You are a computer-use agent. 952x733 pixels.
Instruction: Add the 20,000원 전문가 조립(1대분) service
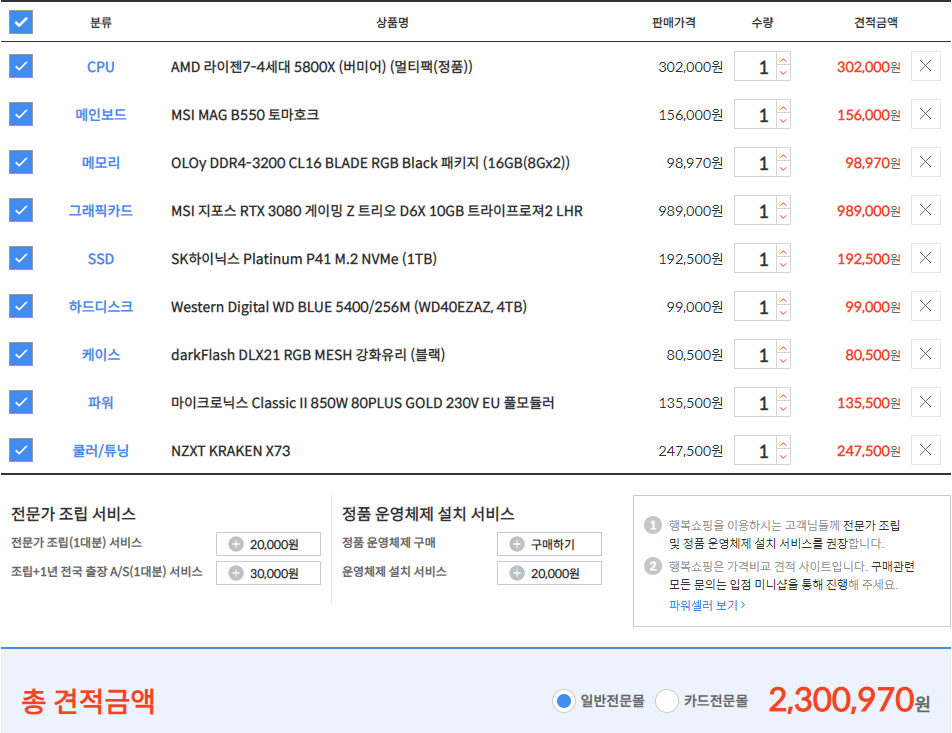268,544
